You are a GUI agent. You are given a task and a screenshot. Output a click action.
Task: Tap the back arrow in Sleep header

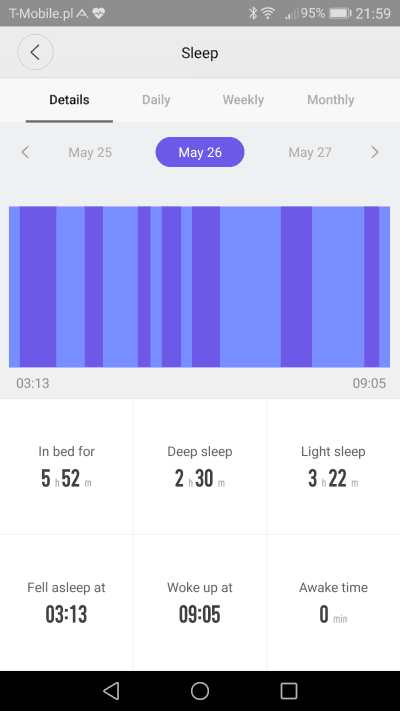[35, 52]
